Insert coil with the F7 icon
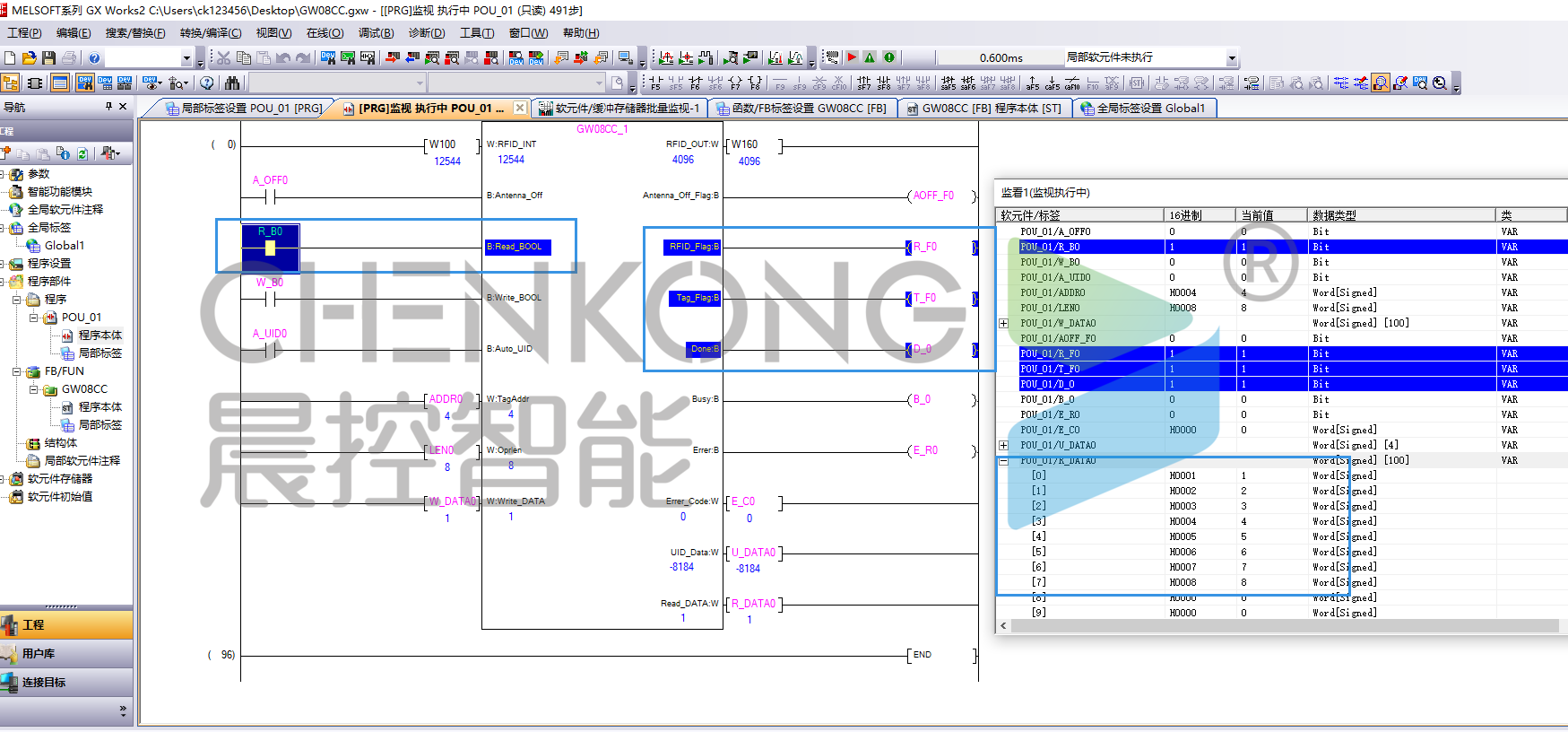The width and height of the screenshot is (1568, 732). (735, 83)
